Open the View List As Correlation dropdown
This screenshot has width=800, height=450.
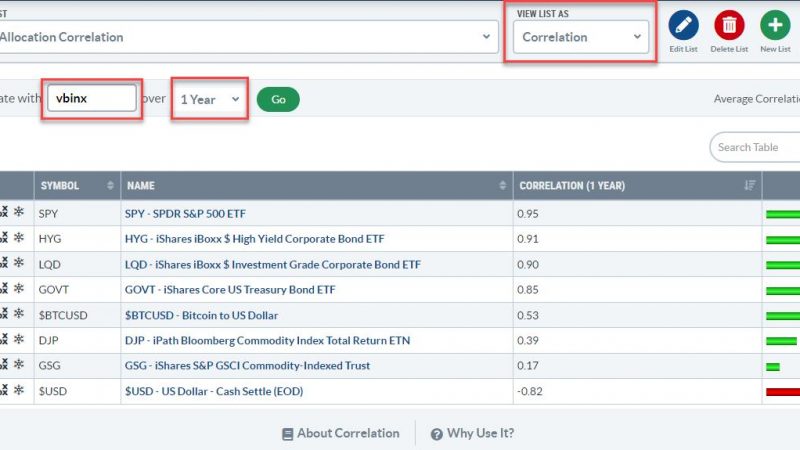coord(581,37)
